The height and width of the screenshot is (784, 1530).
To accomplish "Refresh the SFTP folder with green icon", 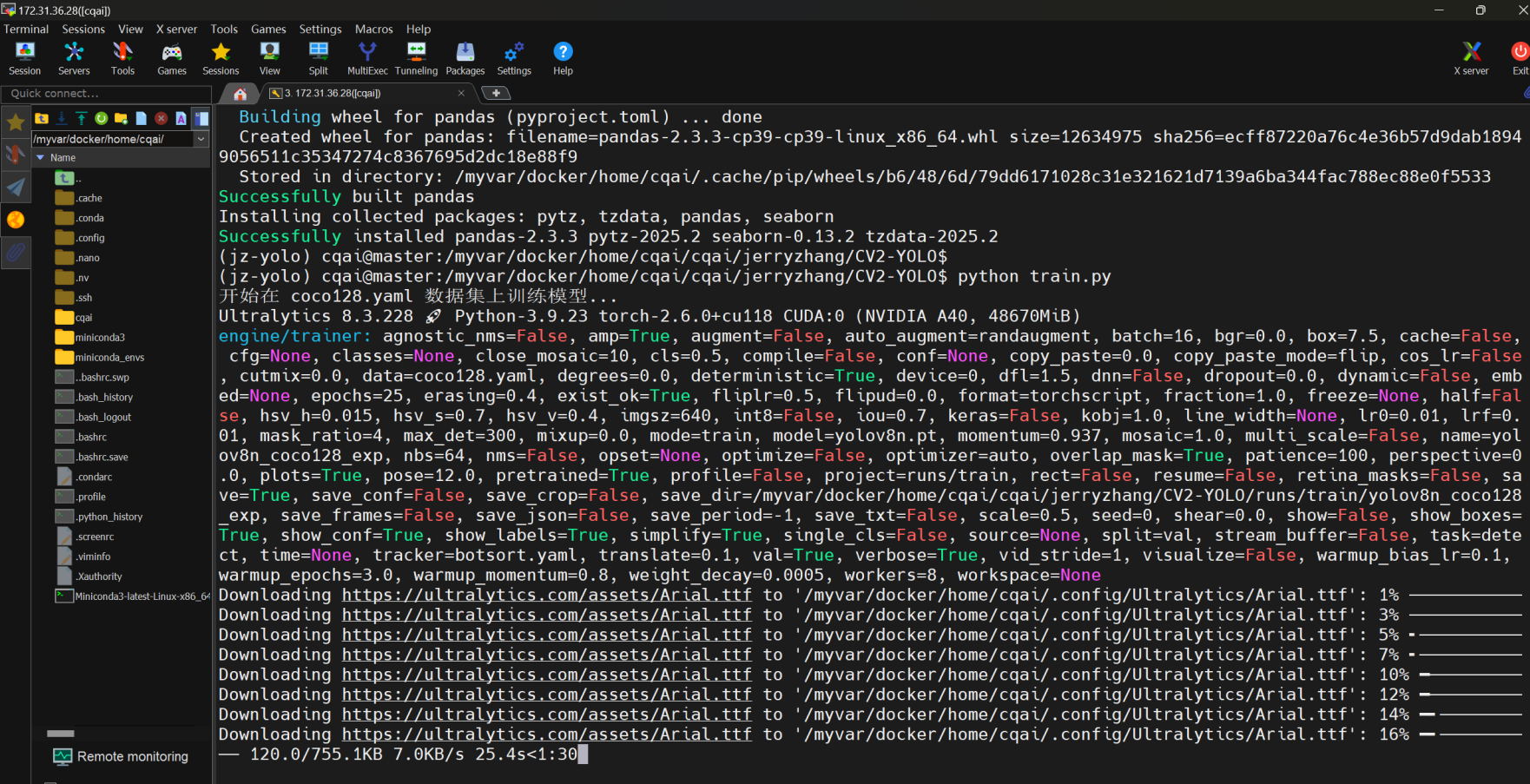I will coord(102,118).
